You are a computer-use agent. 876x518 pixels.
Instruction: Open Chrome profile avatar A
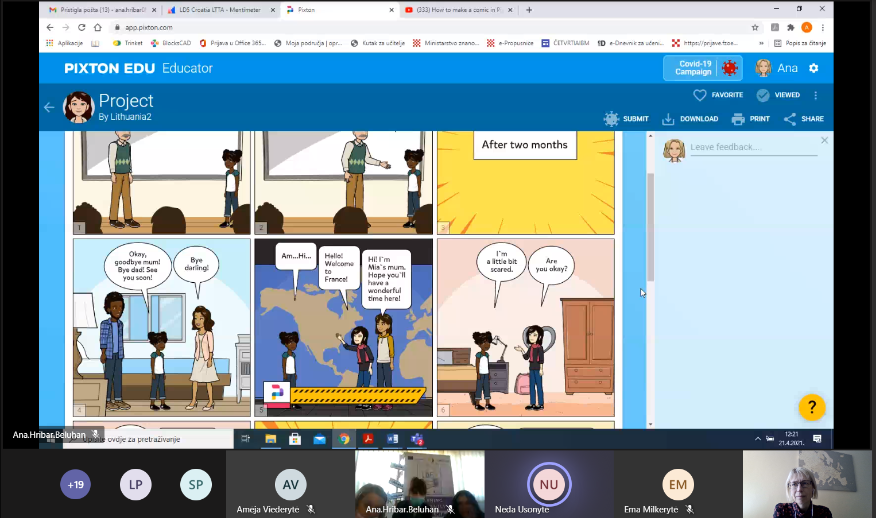tap(806, 27)
